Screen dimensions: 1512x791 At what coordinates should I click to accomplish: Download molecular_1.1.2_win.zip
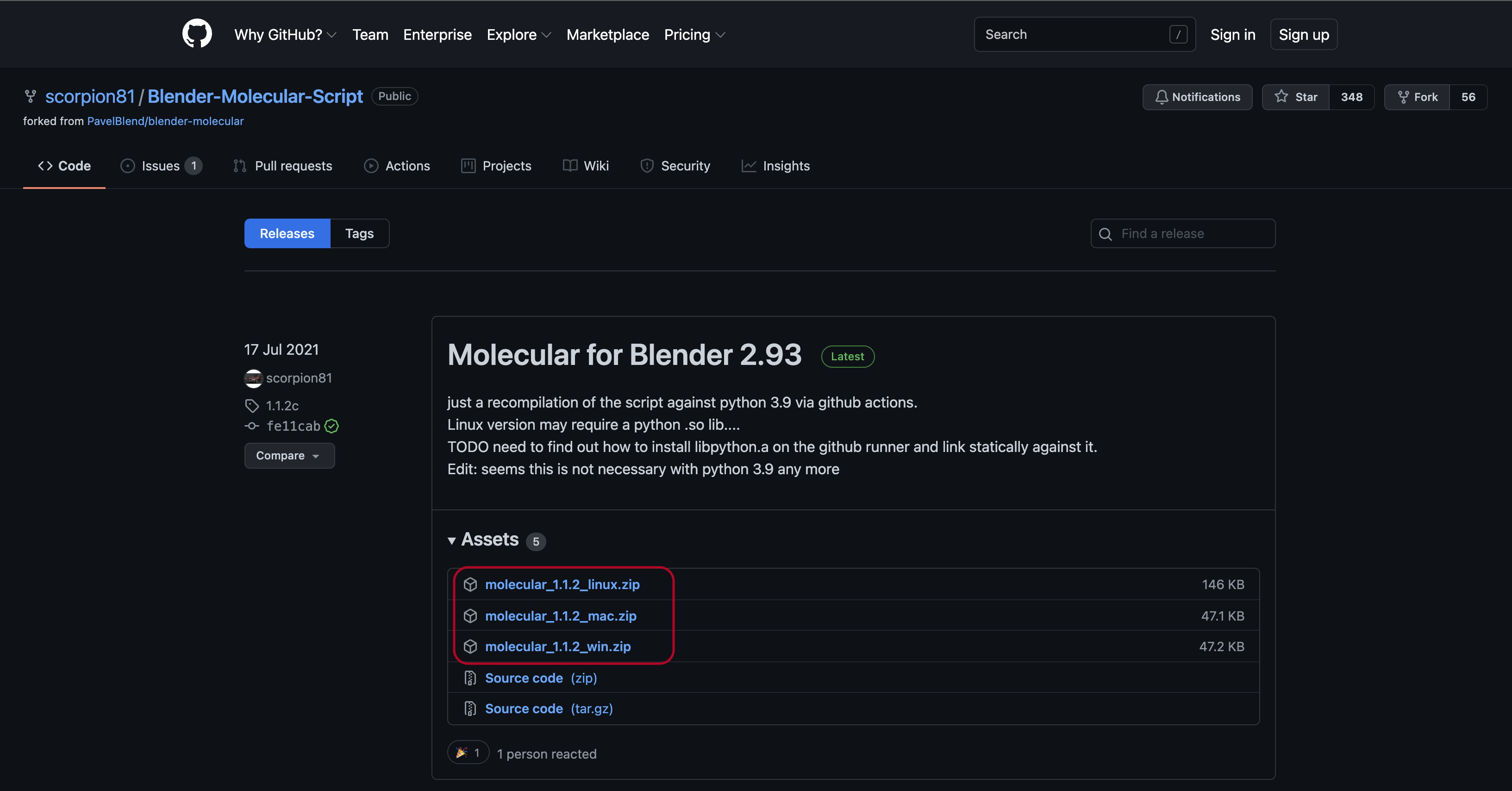click(x=557, y=647)
